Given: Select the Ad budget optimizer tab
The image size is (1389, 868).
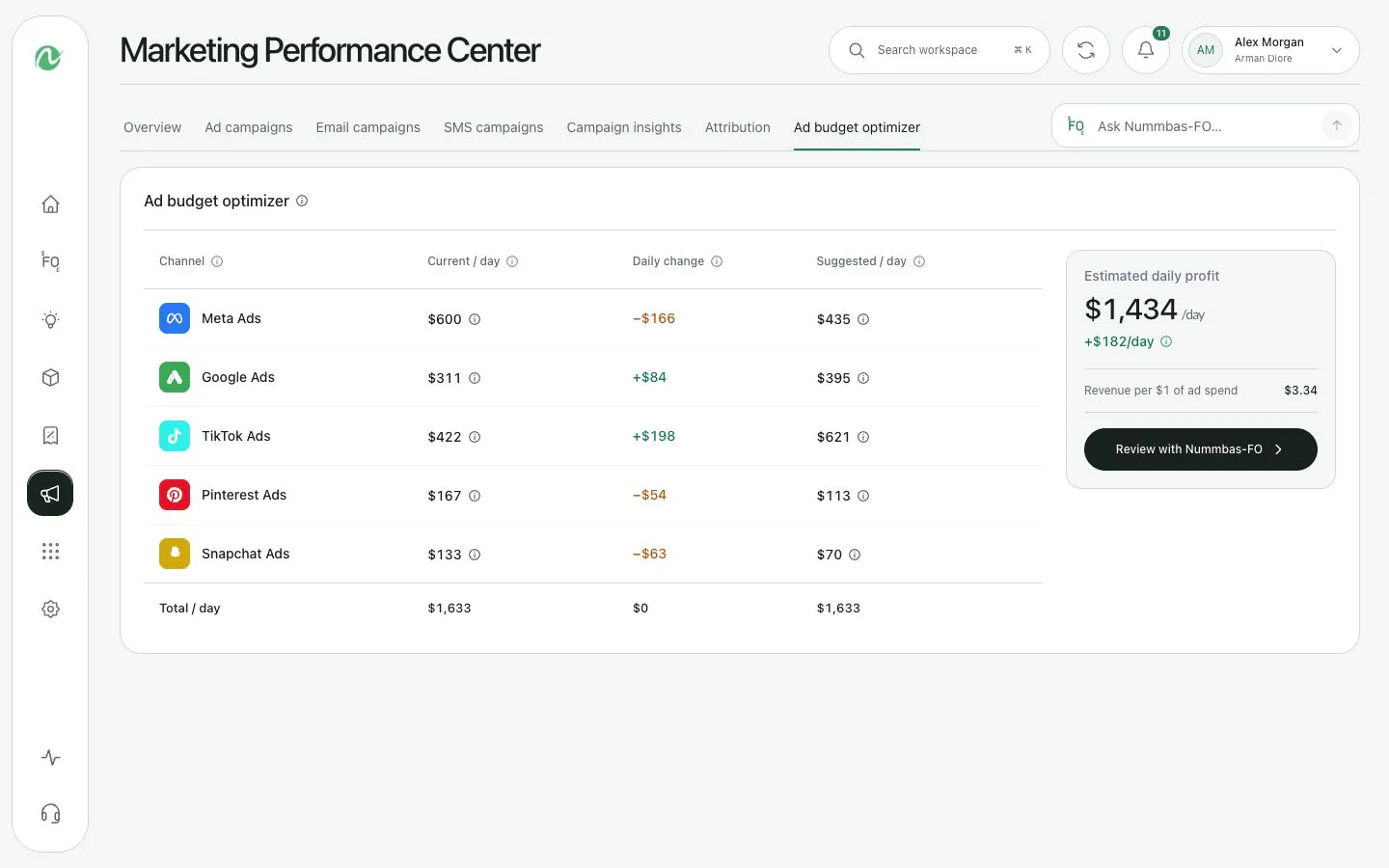Looking at the screenshot, I should 857,127.
